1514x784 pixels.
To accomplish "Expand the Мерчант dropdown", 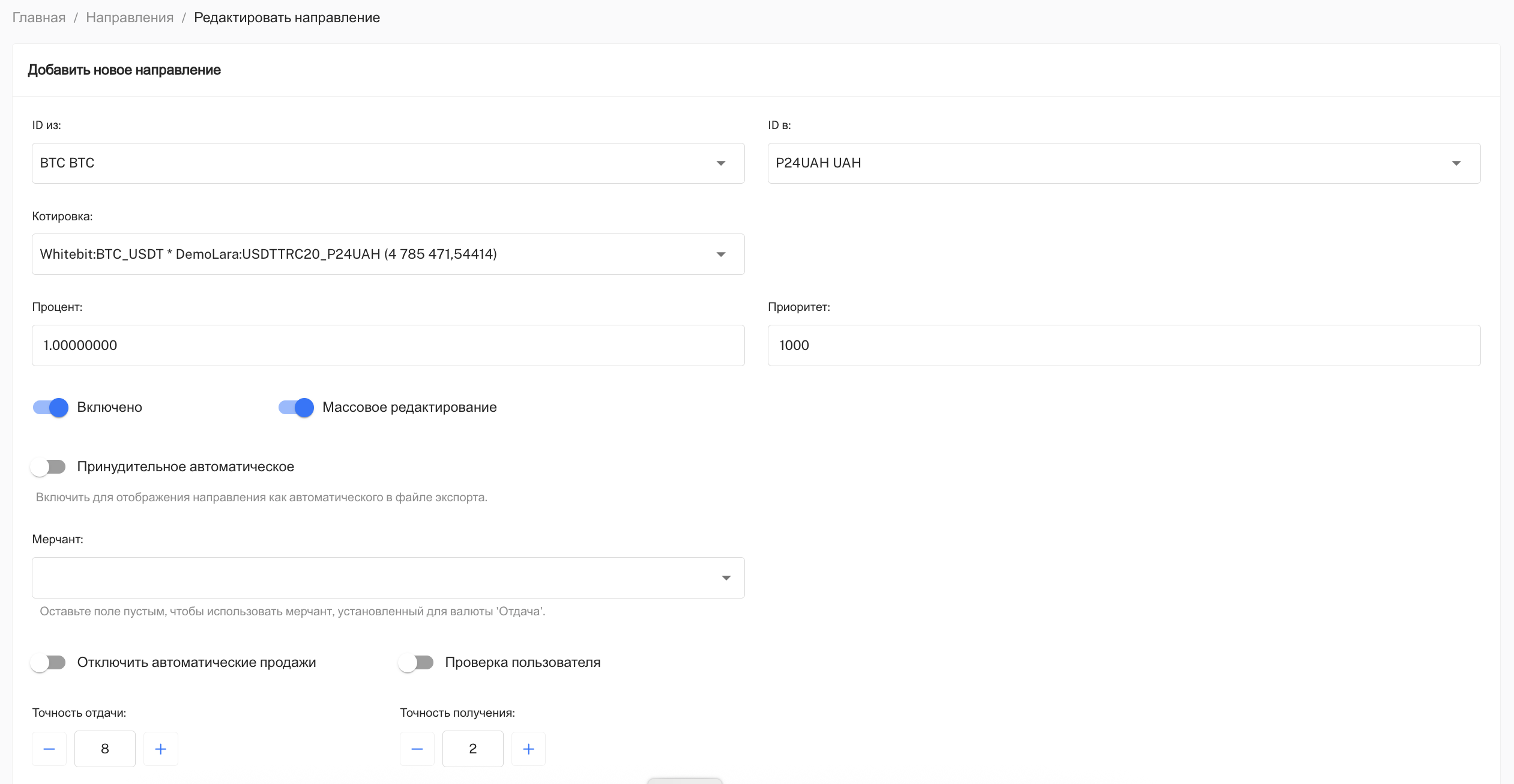I will [x=388, y=577].
